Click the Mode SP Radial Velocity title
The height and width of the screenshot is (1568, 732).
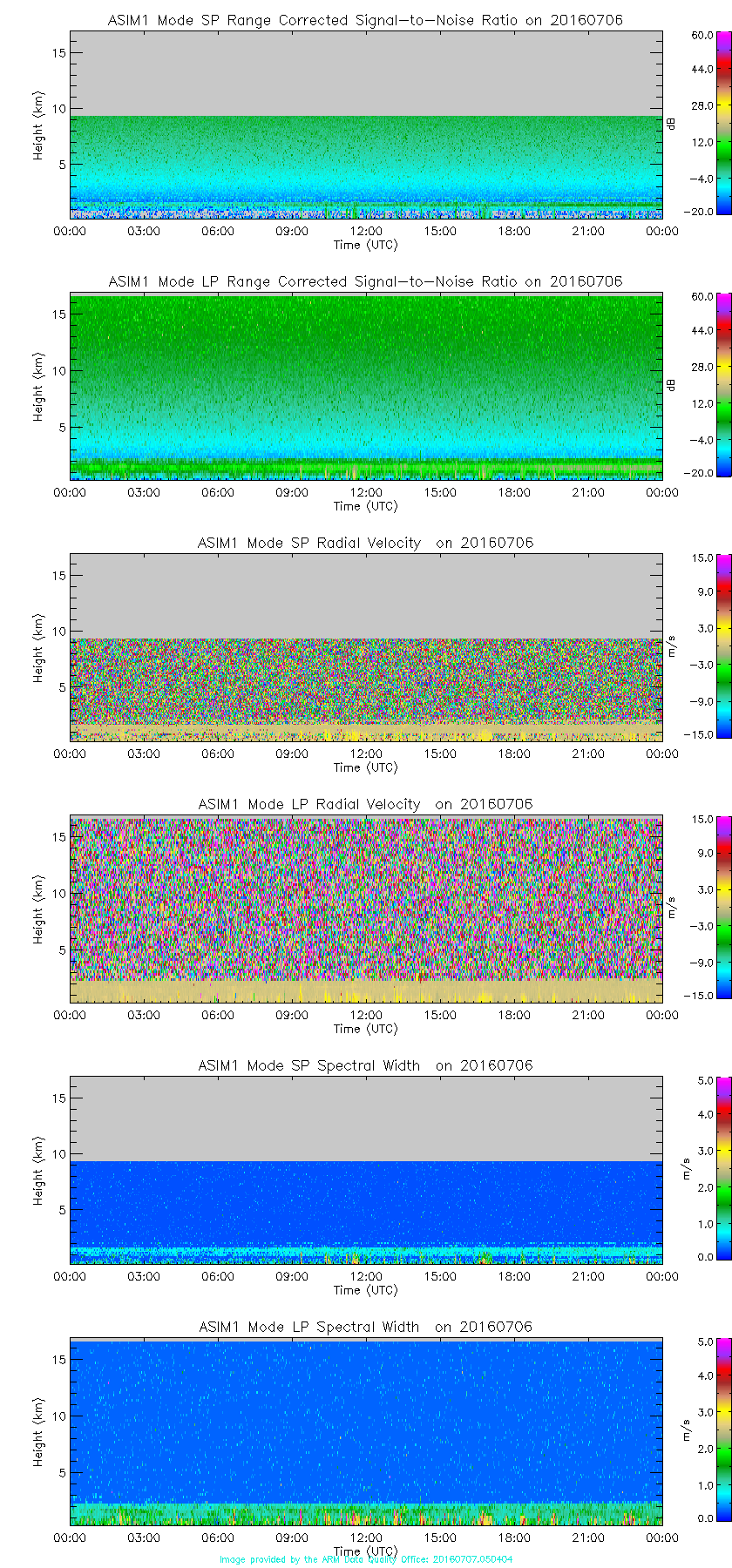click(x=365, y=543)
